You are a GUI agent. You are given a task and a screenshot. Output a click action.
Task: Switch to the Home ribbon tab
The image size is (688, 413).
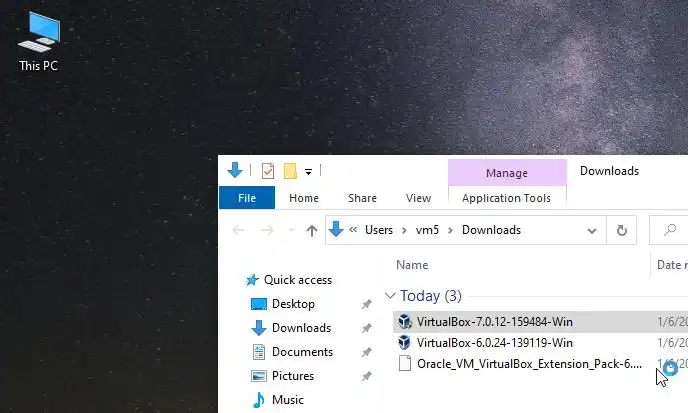pos(304,198)
